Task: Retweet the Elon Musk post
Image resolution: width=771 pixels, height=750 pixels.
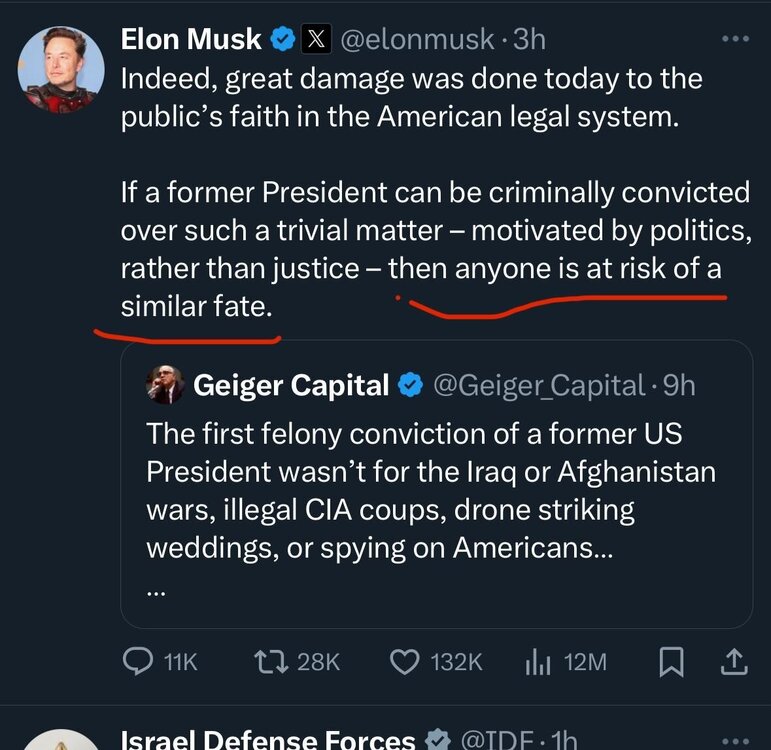Action: pos(269,661)
